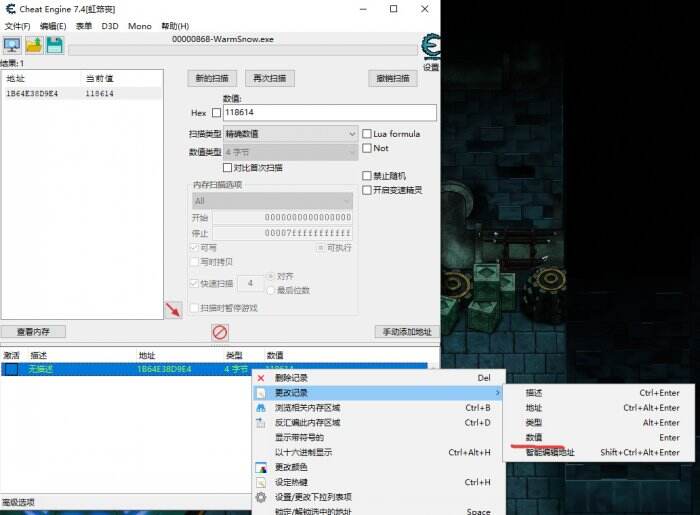Viewport: 700px width, 515px height.
Task: Open the File menu
Action: click(17, 26)
